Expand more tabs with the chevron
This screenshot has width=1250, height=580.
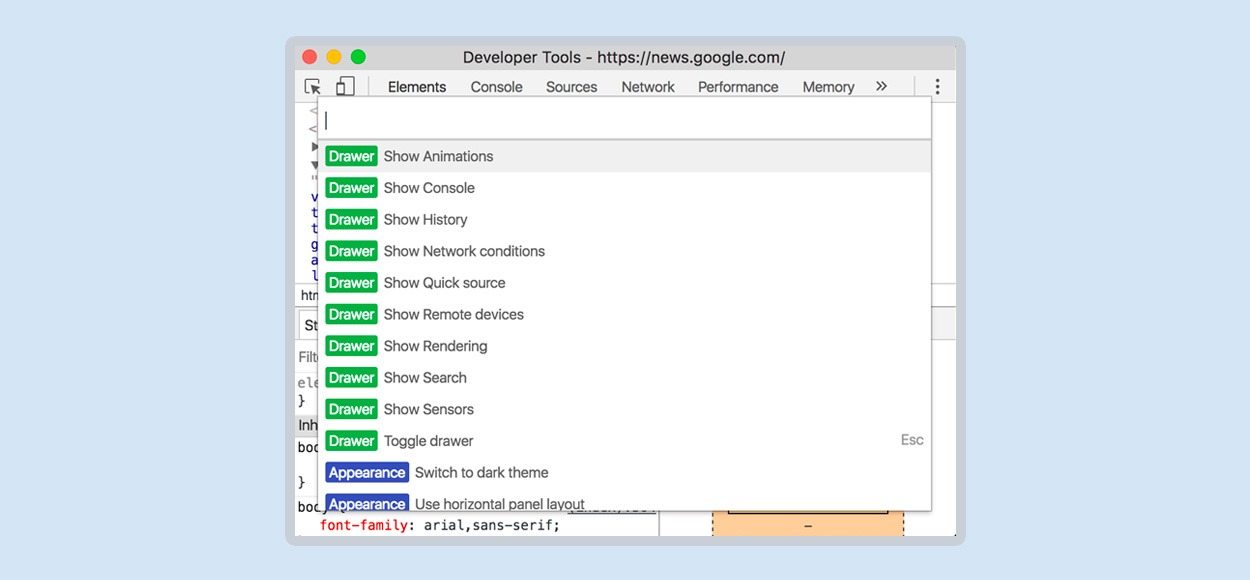point(881,86)
